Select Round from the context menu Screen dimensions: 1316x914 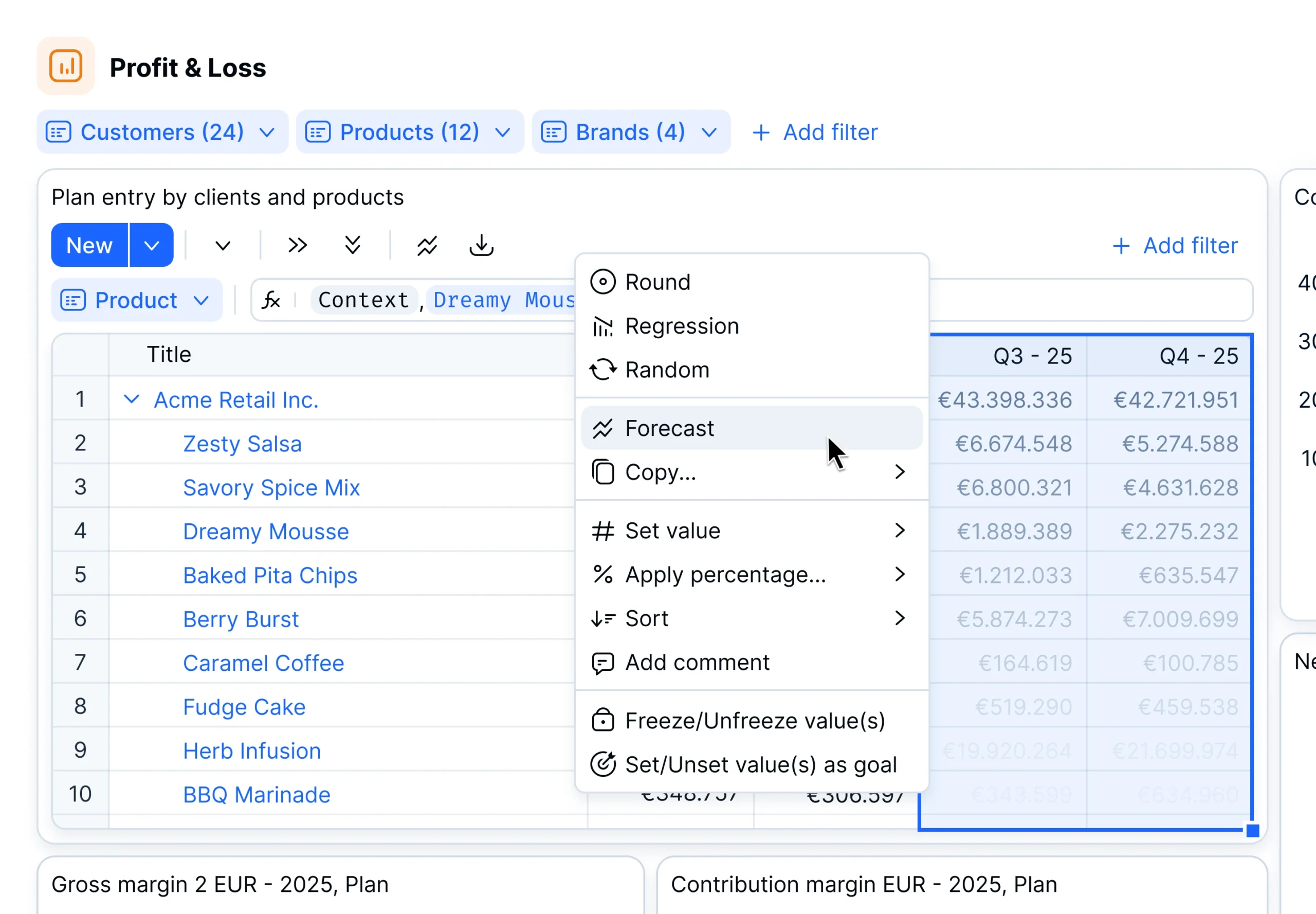(x=657, y=282)
